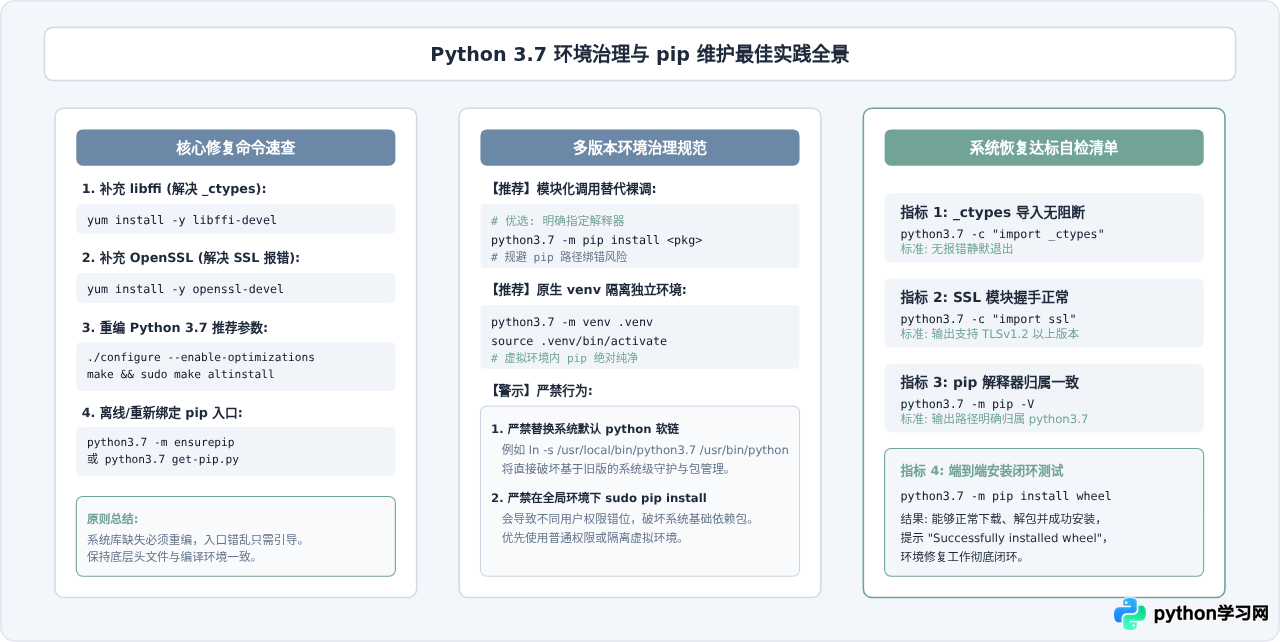Select the '系统恢复达标自检清单' header
Screen dimensions: 1280x642
coord(1044,148)
